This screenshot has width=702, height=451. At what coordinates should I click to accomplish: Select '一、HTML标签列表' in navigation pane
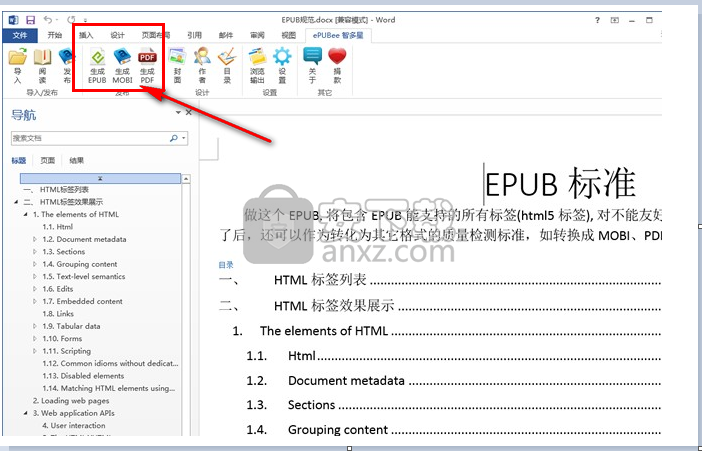[x=56, y=189]
